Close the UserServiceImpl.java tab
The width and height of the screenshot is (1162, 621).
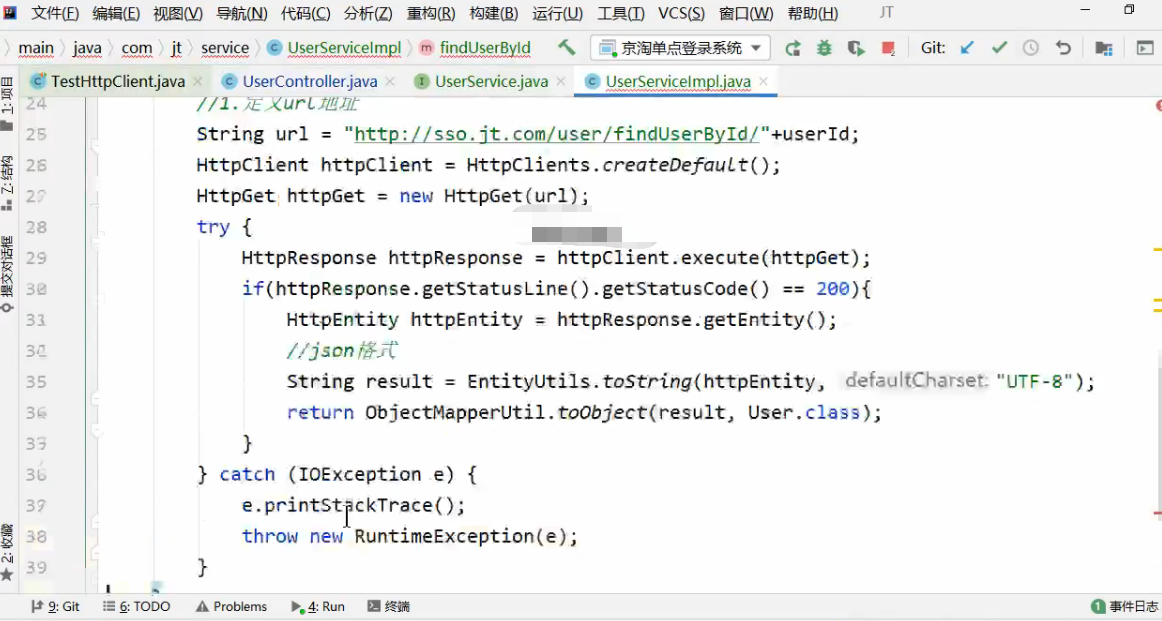[x=763, y=82]
